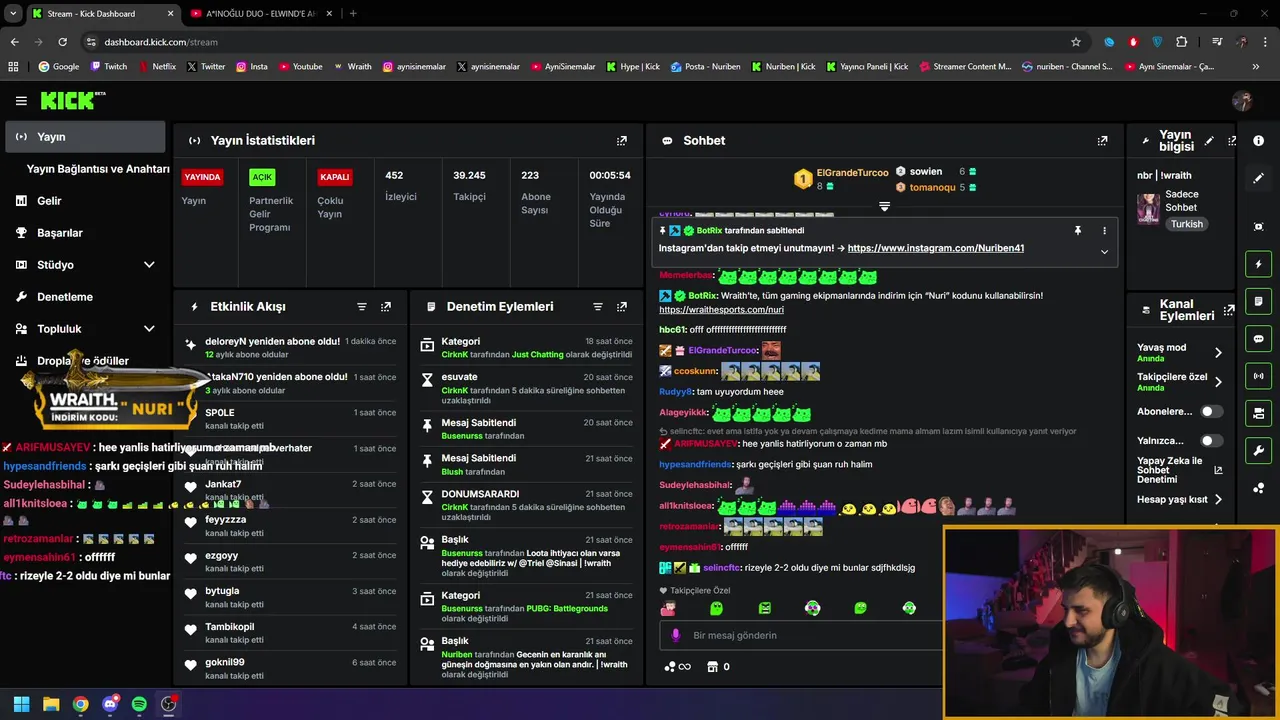The width and height of the screenshot is (1280, 720).
Task: Pop out the Kanal Eylemleri panel
Action: pos(1229,310)
